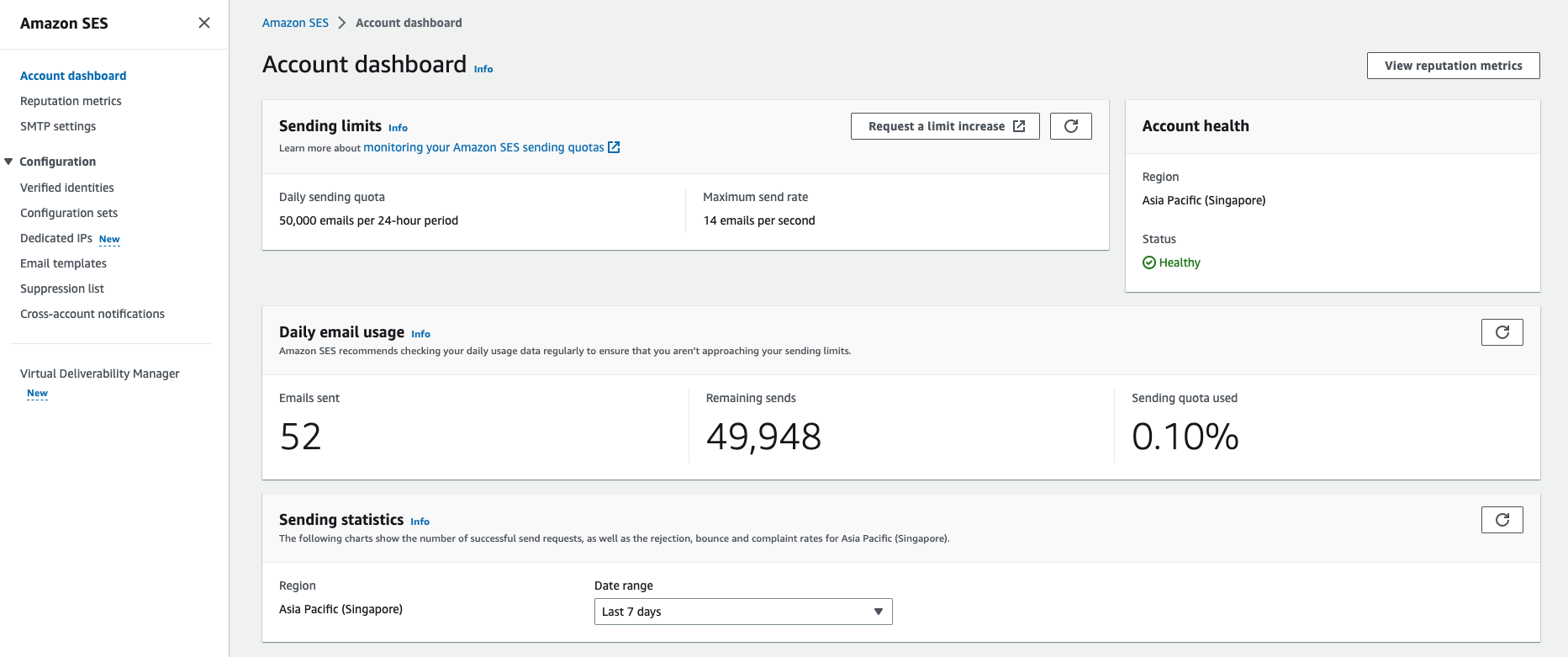This screenshot has height=657, width=1568.
Task: Click the Amazon SES breadcrumb link
Action: coord(295,23)
